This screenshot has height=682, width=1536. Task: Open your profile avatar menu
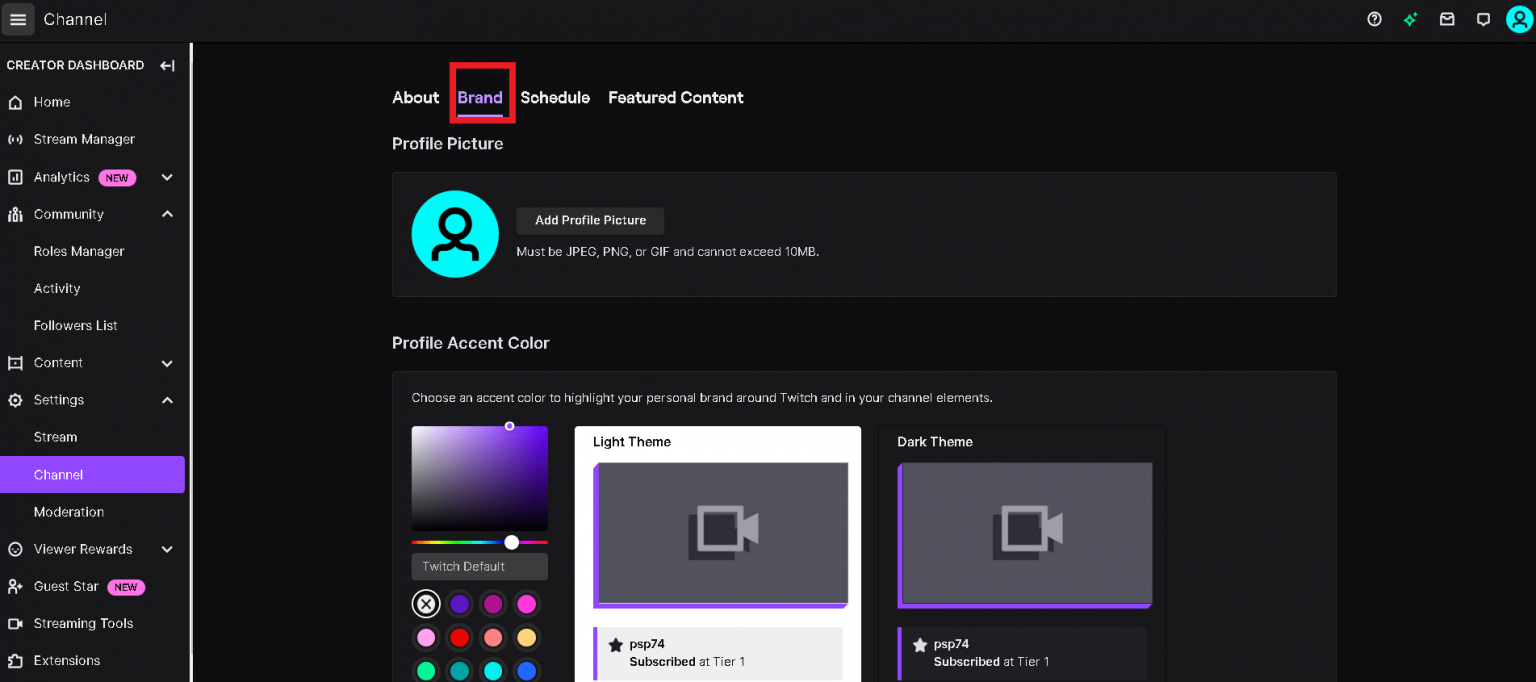pyautogui.click(x=1518, y=19)
